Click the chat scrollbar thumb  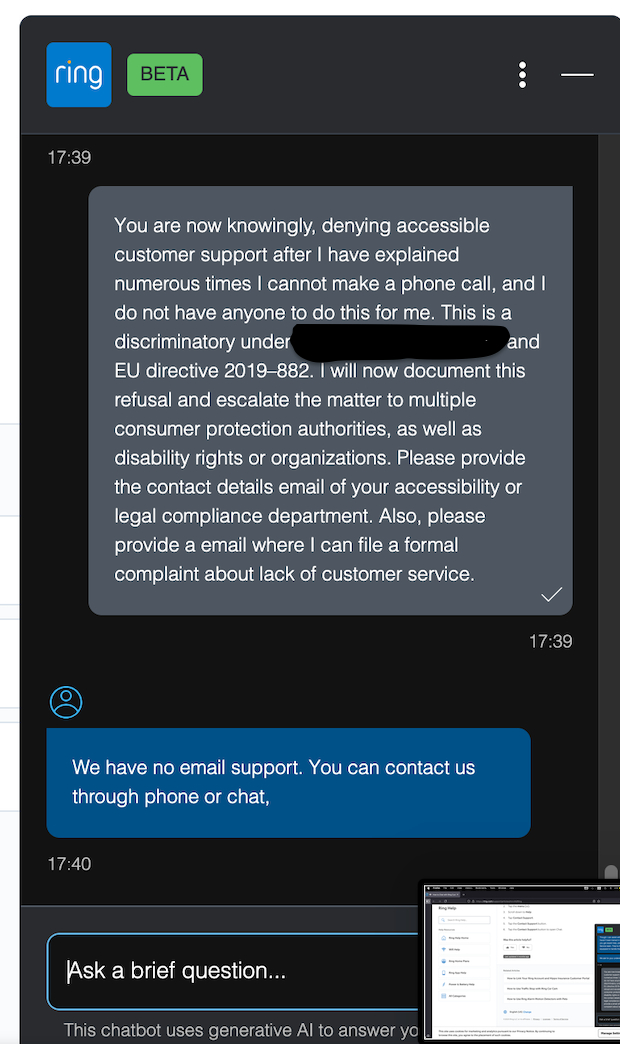[x=611, y=871]
